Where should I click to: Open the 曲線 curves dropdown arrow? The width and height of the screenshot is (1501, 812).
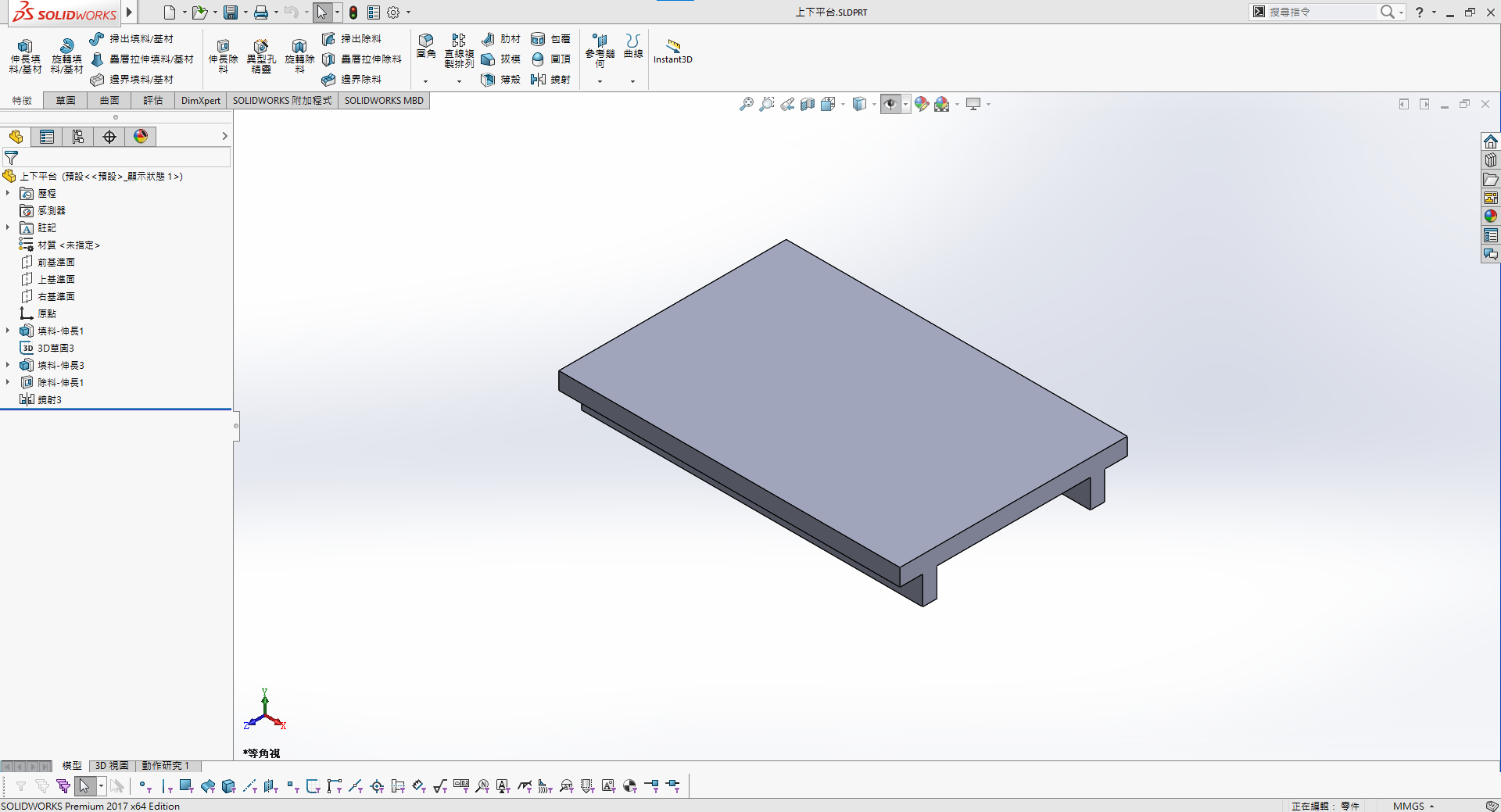click(633, 81)
